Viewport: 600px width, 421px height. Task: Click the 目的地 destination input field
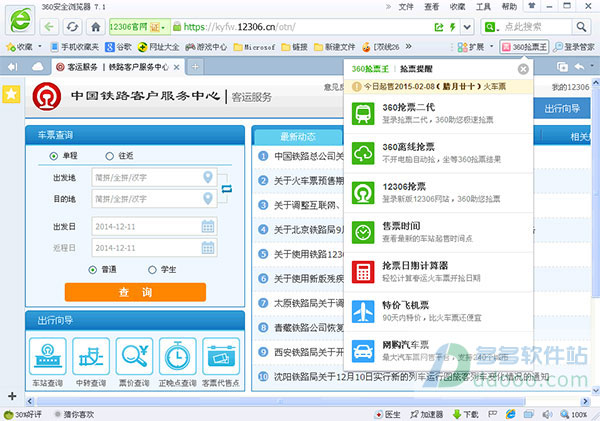(154, 199)
